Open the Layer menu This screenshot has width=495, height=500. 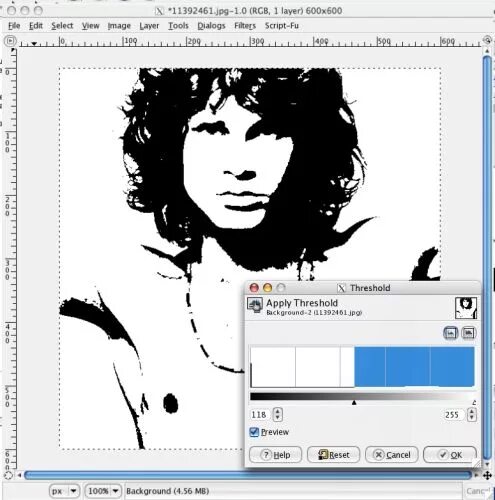[149, 26]
